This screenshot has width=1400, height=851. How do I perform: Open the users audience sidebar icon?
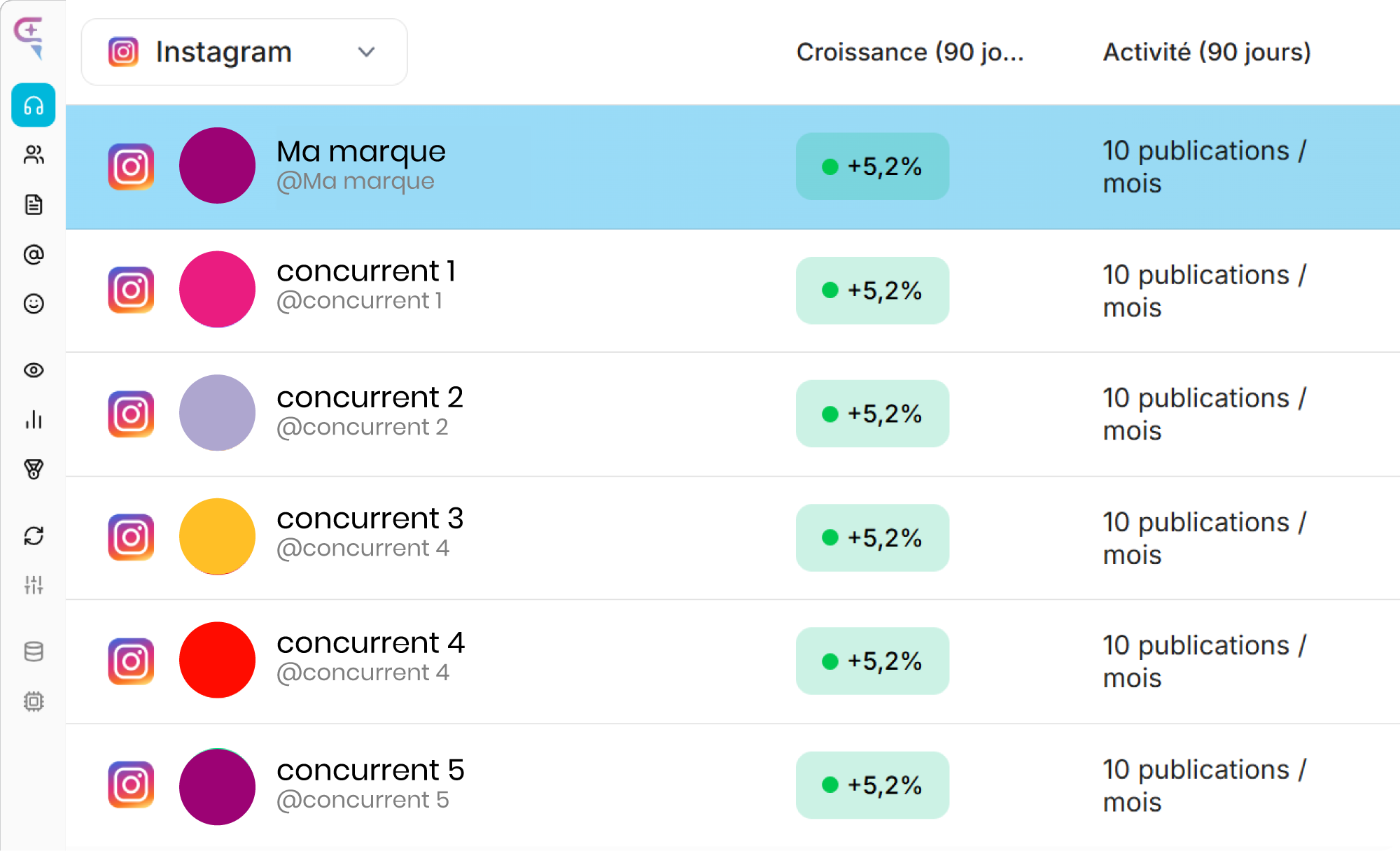tap(34, 155)
